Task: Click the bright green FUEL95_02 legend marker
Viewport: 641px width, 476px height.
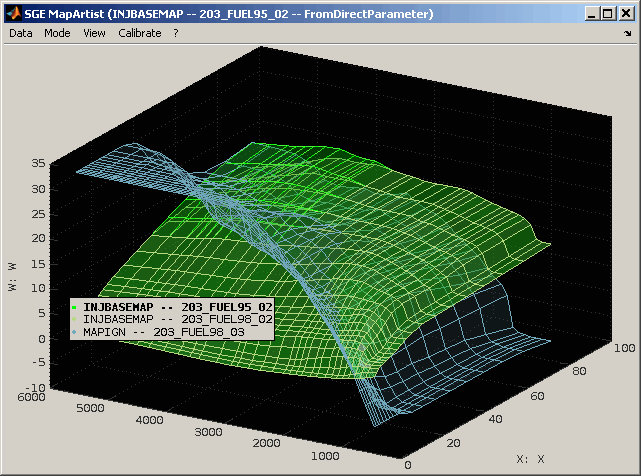Action: pos(74,307)
